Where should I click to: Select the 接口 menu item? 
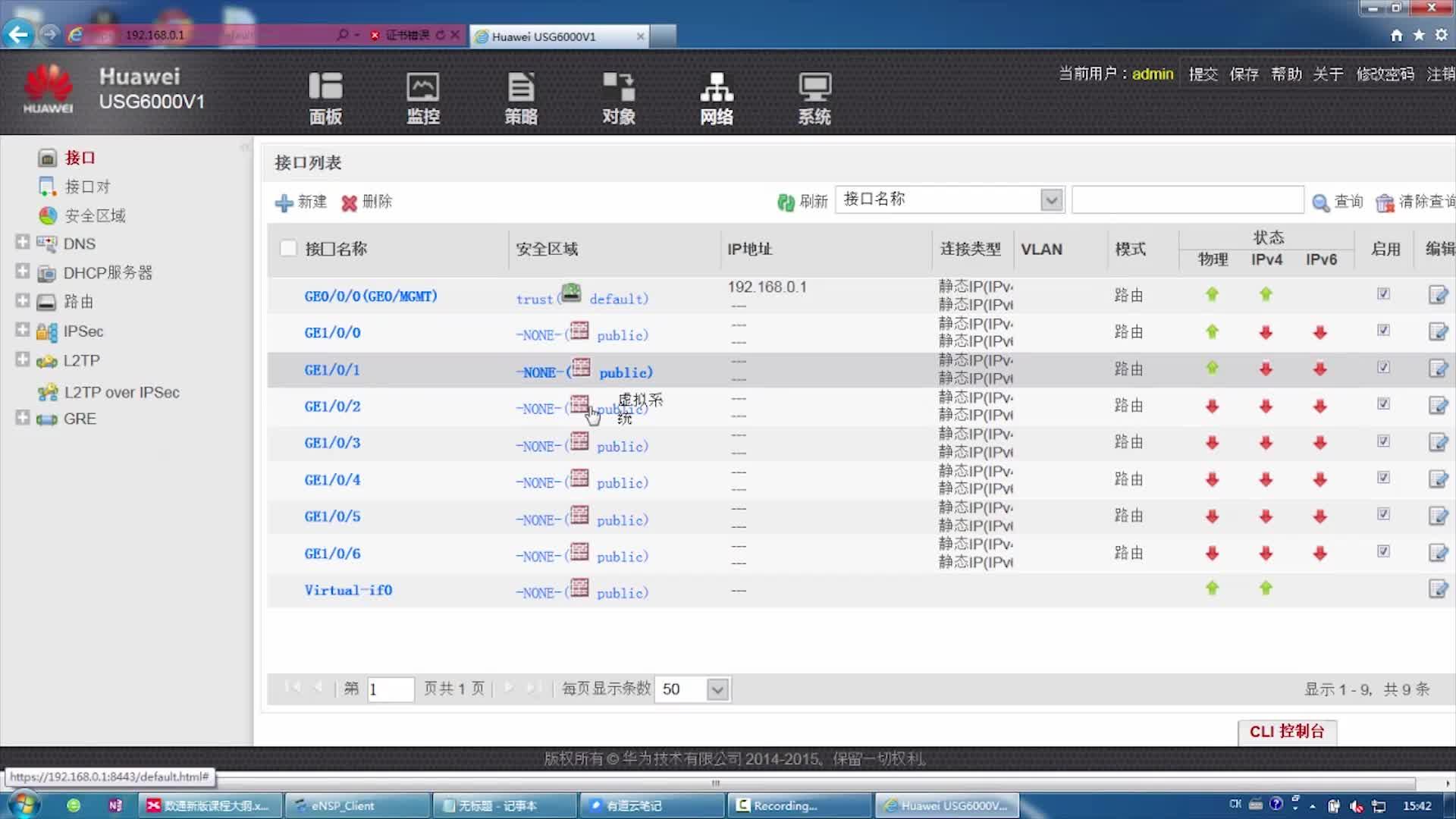[x=78, y=158]
